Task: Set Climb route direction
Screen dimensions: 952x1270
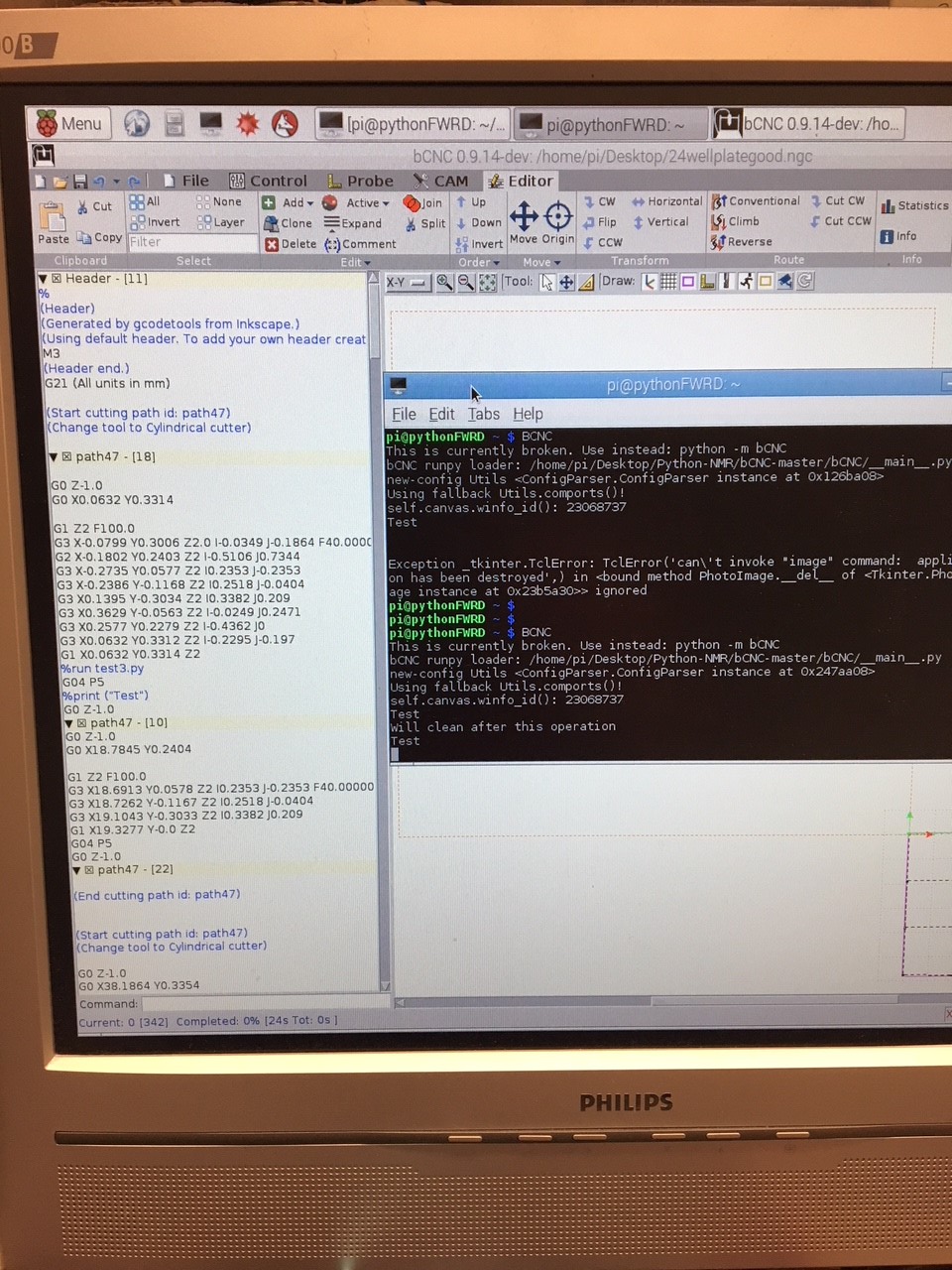Action: pyautogui.click(x=735, y=221)
